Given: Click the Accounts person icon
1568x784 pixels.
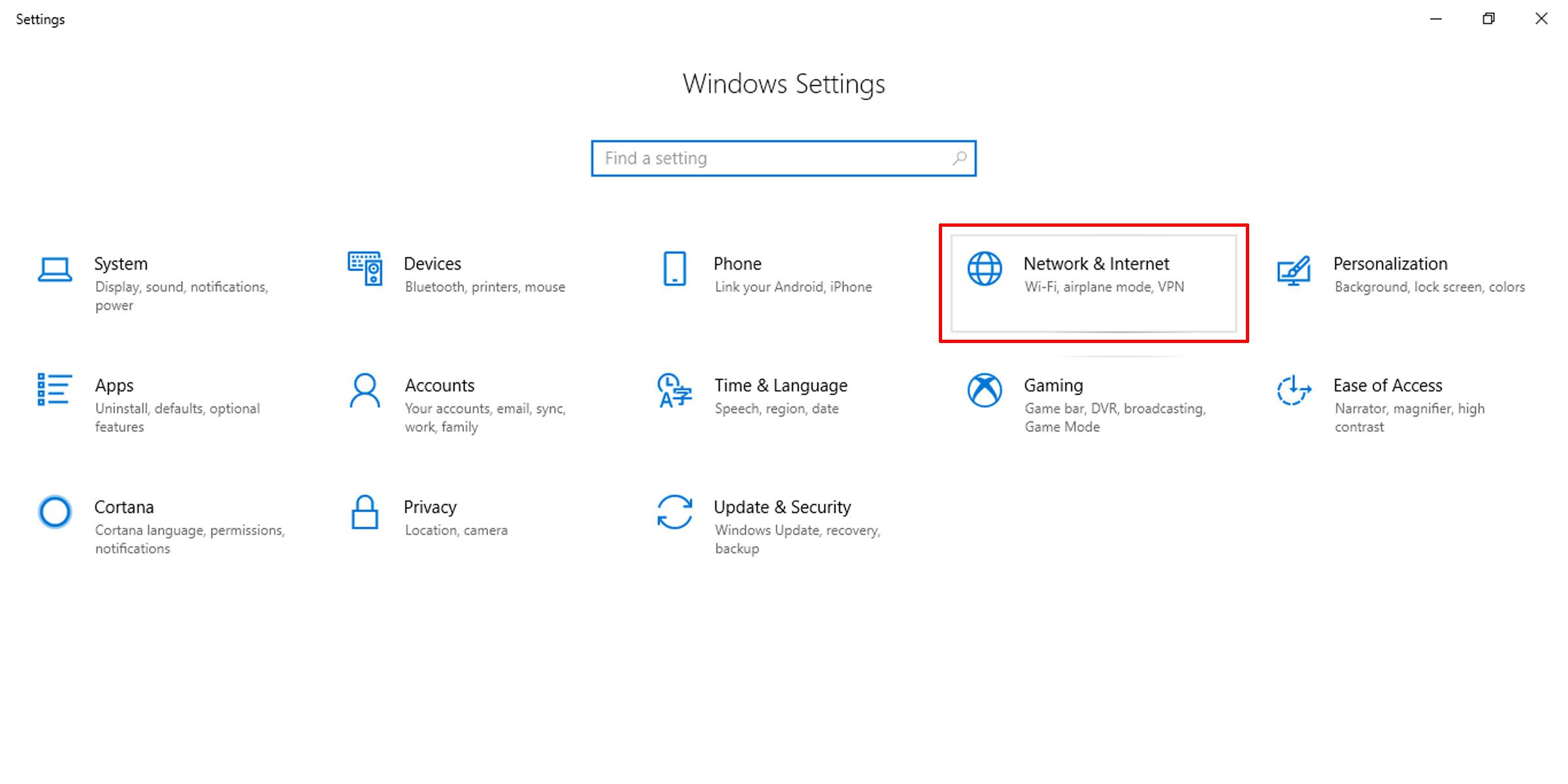Looking at the screenshot, I should tap(365, 390).
